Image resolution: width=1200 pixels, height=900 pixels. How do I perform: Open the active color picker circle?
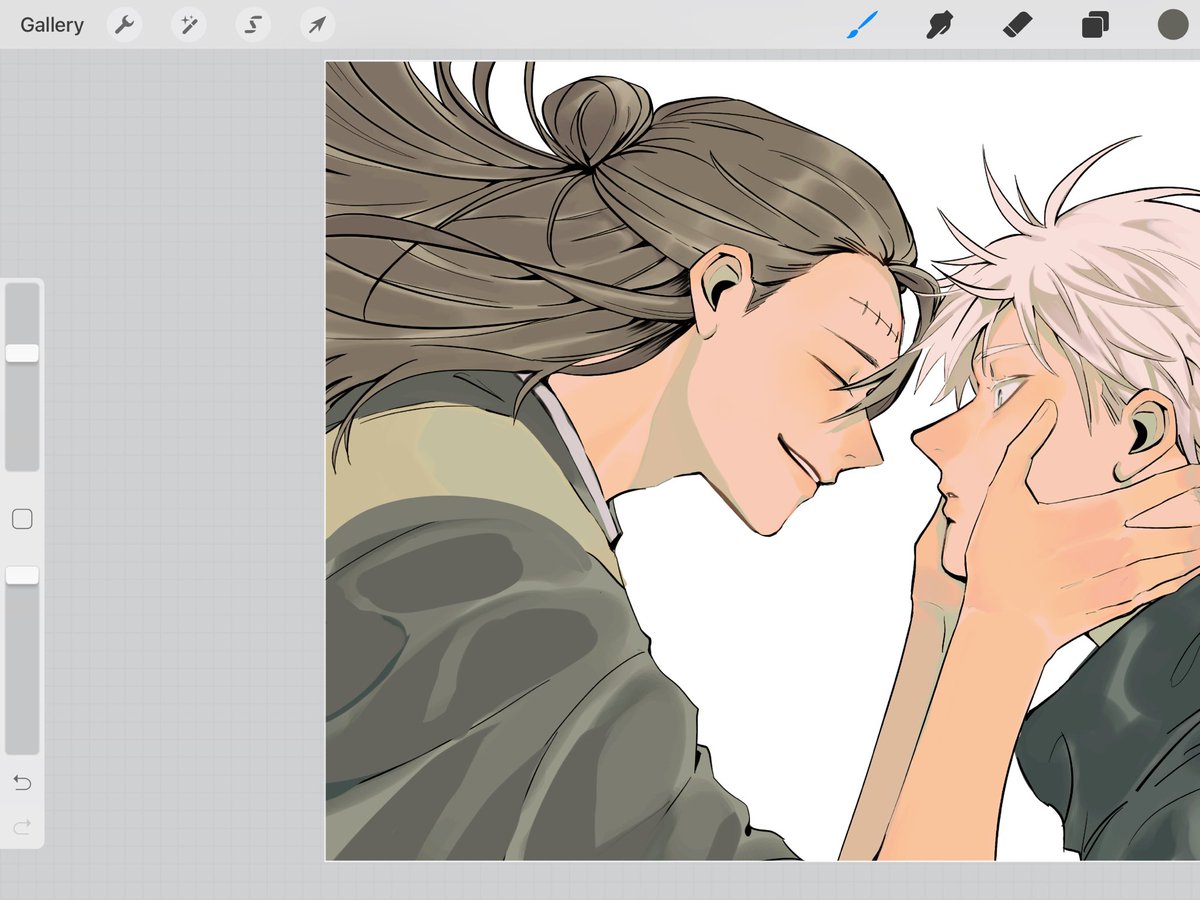point(1172,25)
